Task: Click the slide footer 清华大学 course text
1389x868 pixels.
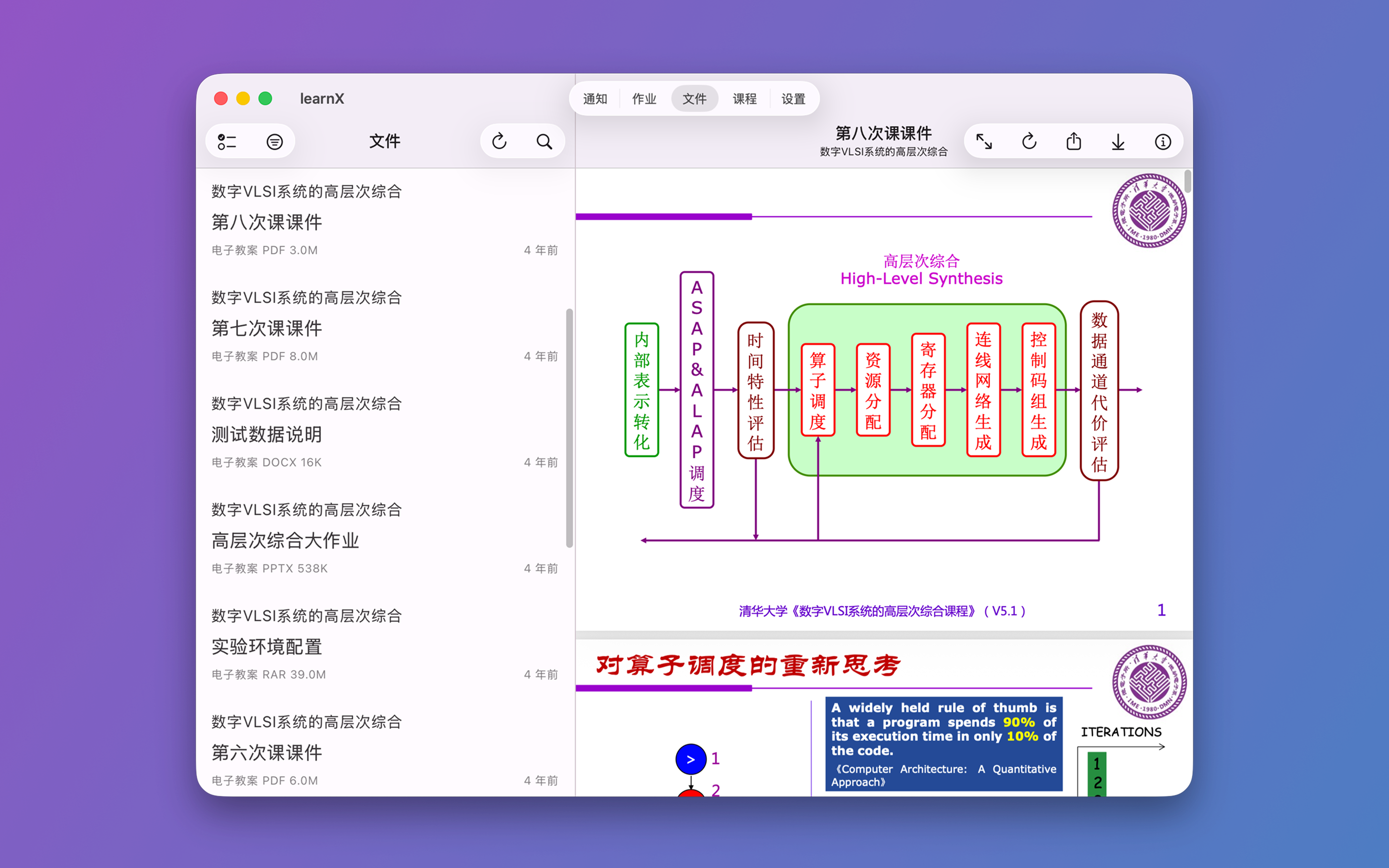Action: (x=882, y=611)
